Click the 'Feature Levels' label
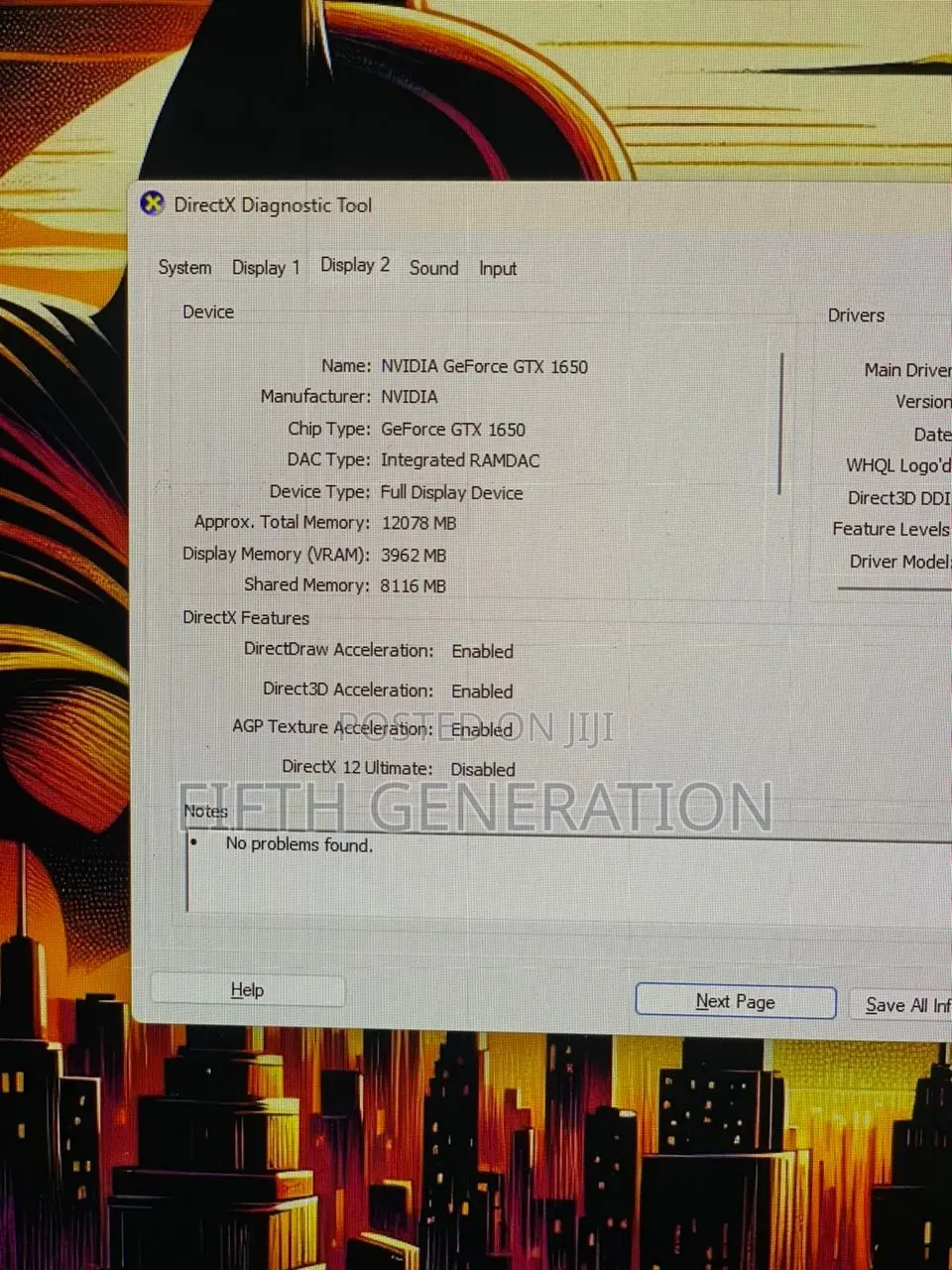 coord(891,530)
